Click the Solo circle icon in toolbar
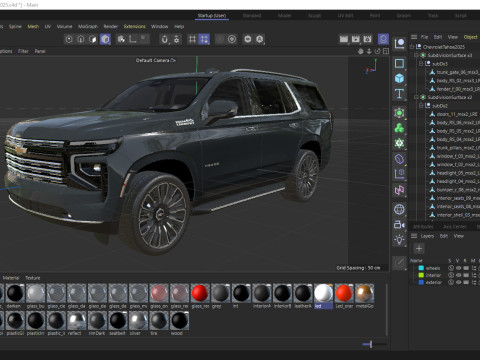The width and height of the screenshot is (480, 360). (232, 39)
